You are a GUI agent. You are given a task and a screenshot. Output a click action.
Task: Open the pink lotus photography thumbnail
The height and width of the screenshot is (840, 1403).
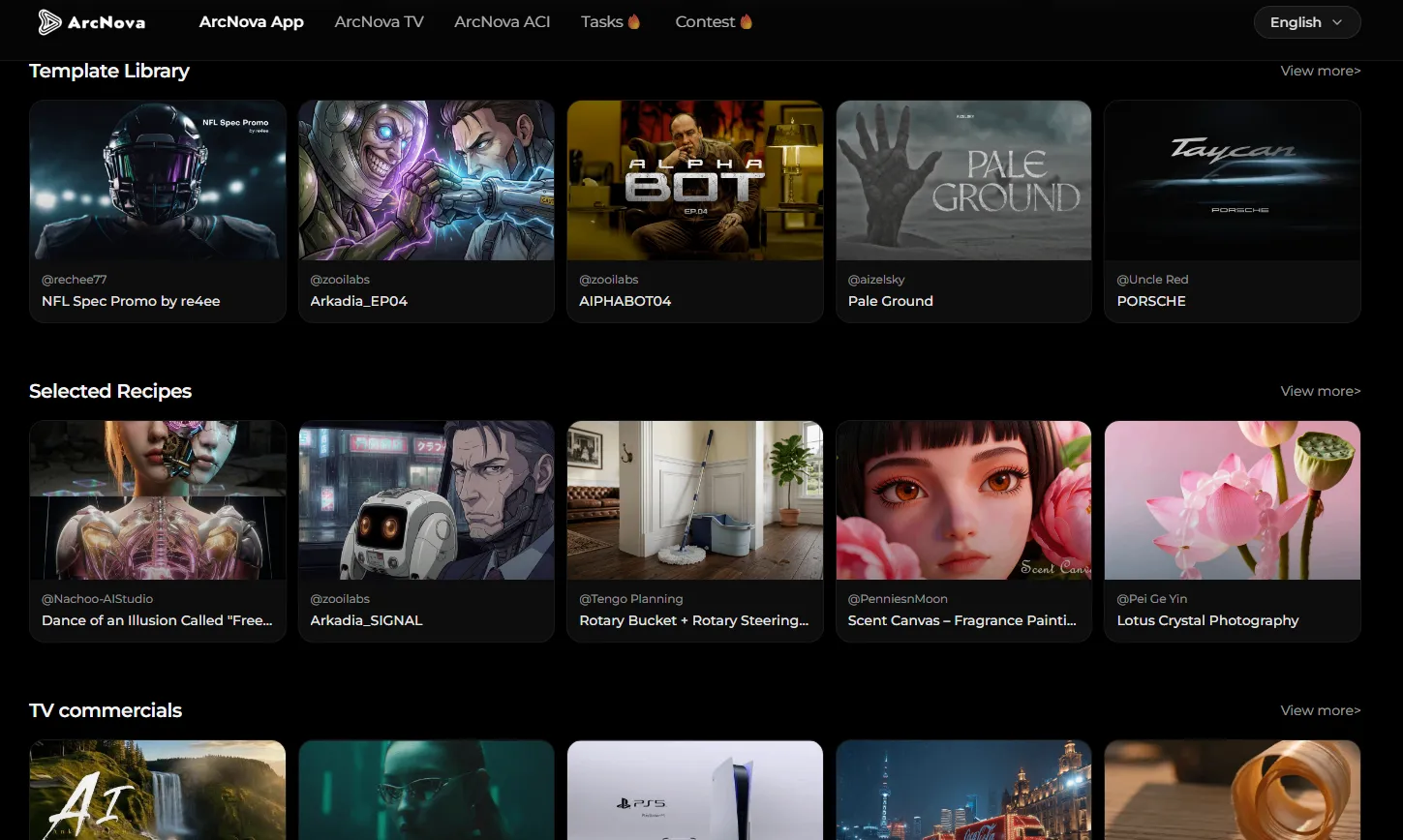pos(1233,500)
